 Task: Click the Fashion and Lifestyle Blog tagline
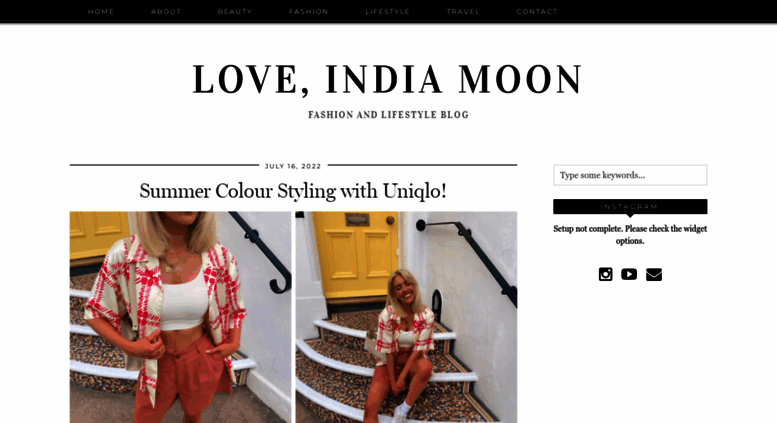tap(388, 115)
